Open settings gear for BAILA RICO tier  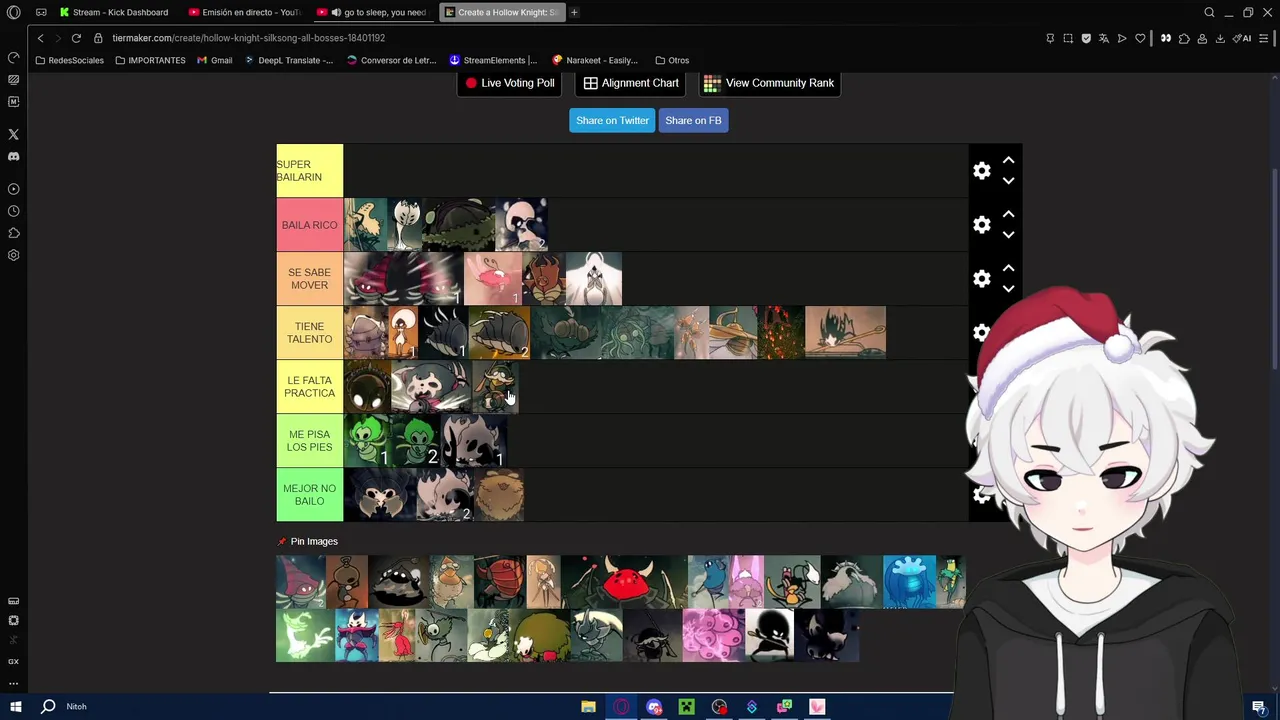982,225
